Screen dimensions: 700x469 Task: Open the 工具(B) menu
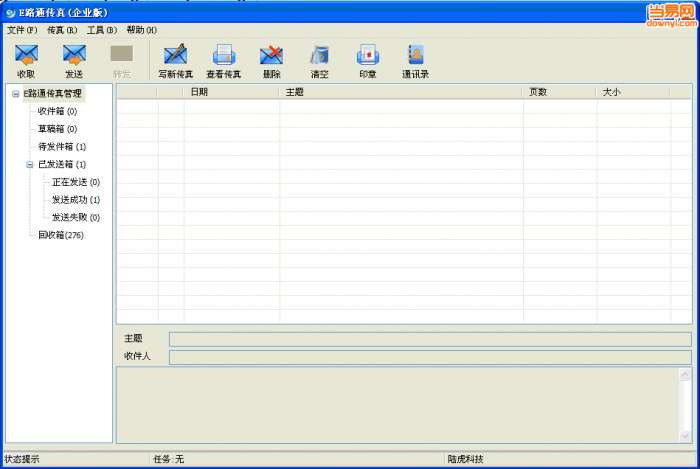pos(102,30)
